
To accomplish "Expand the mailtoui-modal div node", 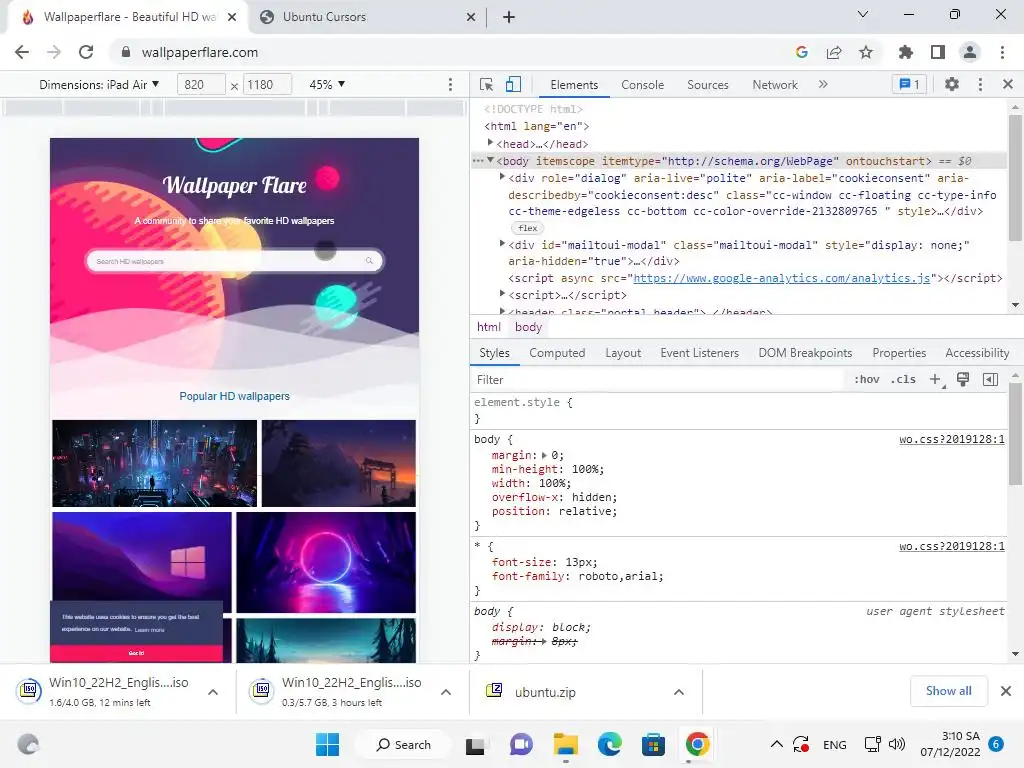I will 502,244.
